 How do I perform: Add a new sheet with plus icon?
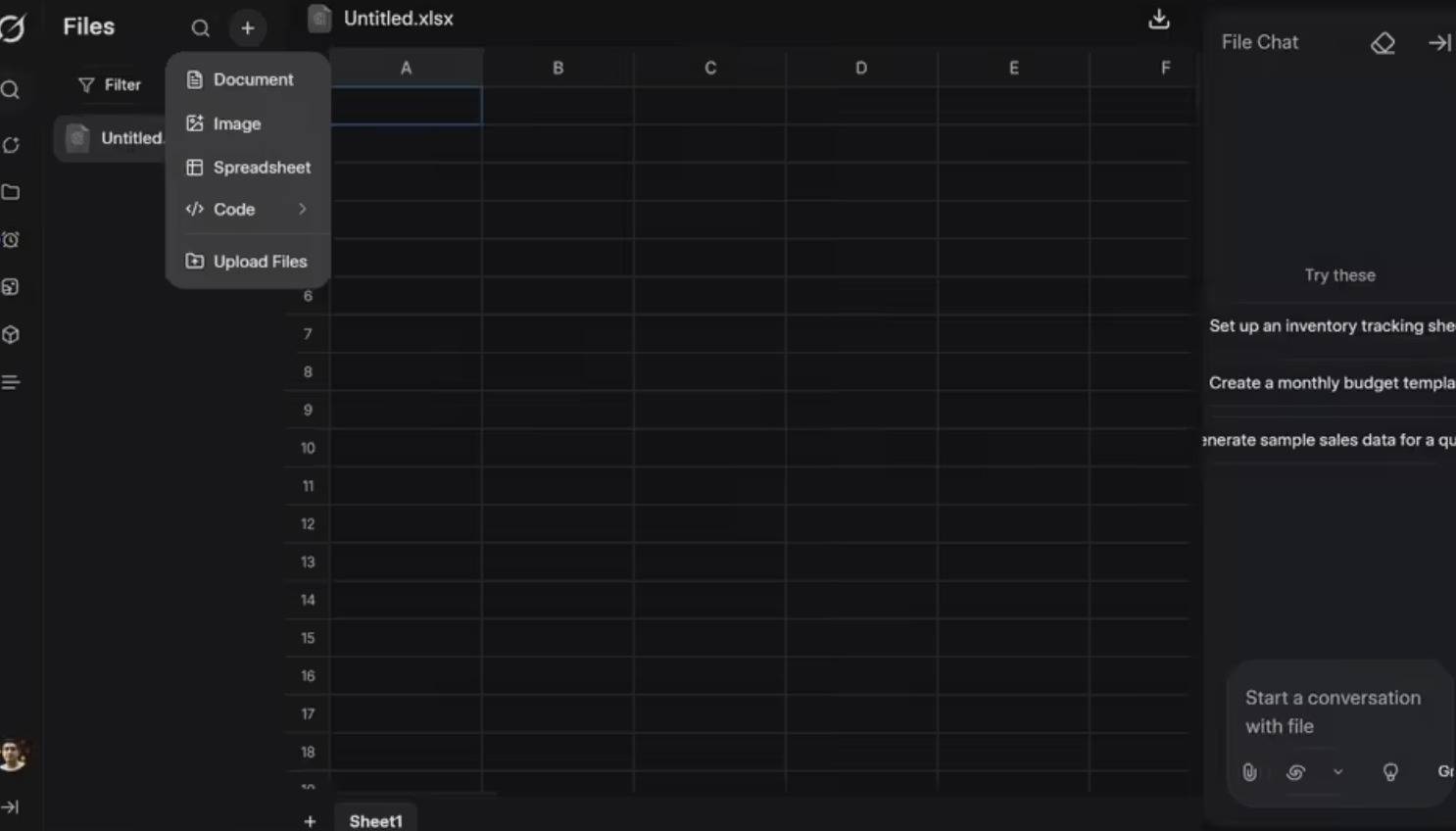(310, 821)
